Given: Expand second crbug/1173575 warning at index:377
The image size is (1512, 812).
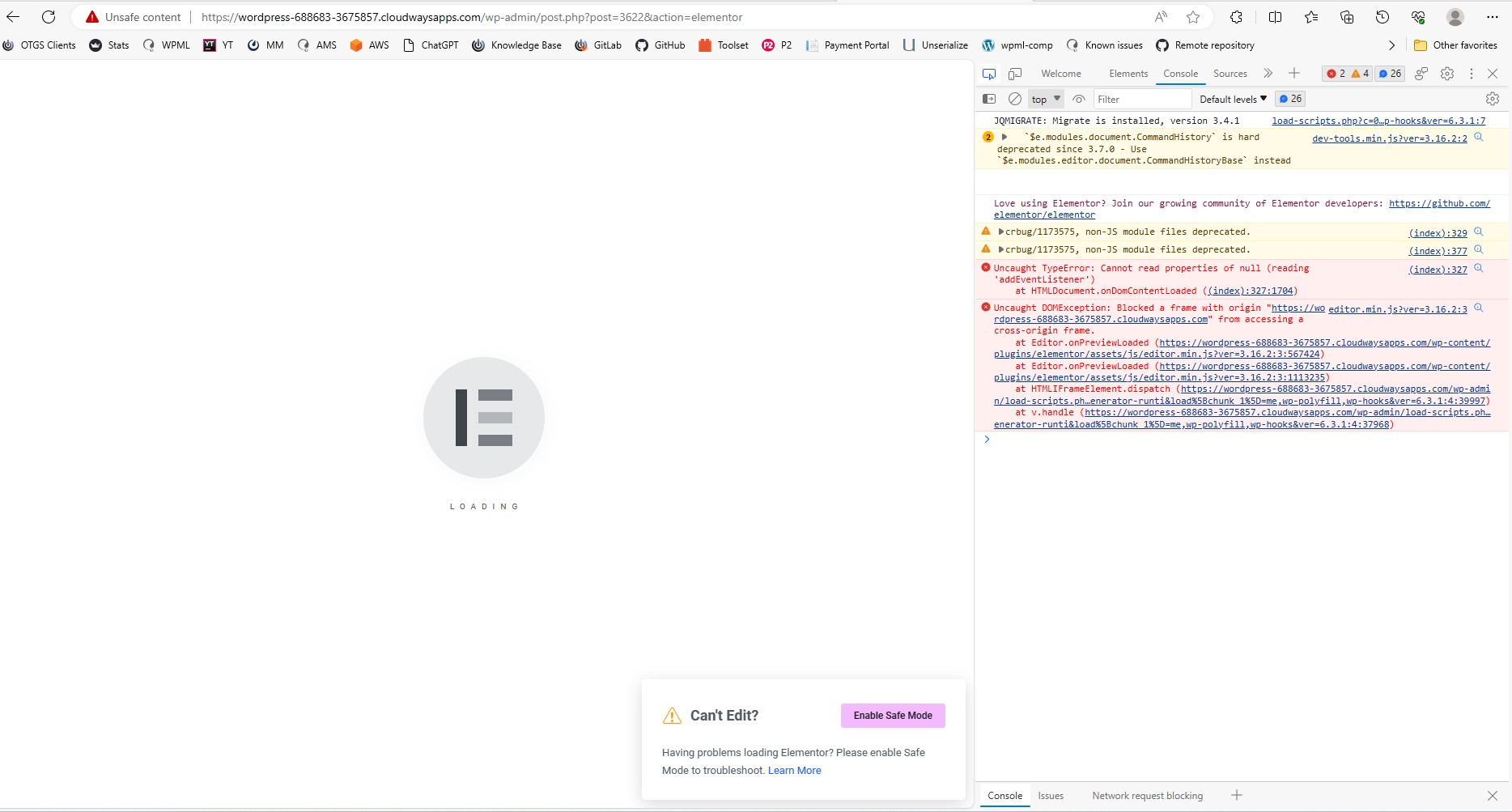Looking at the screenshot, I should pos(1001,249).
